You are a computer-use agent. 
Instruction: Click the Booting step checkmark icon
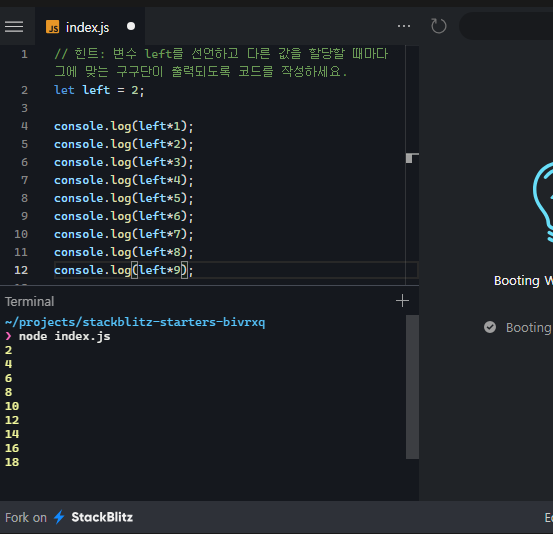(x=490, y=327)
